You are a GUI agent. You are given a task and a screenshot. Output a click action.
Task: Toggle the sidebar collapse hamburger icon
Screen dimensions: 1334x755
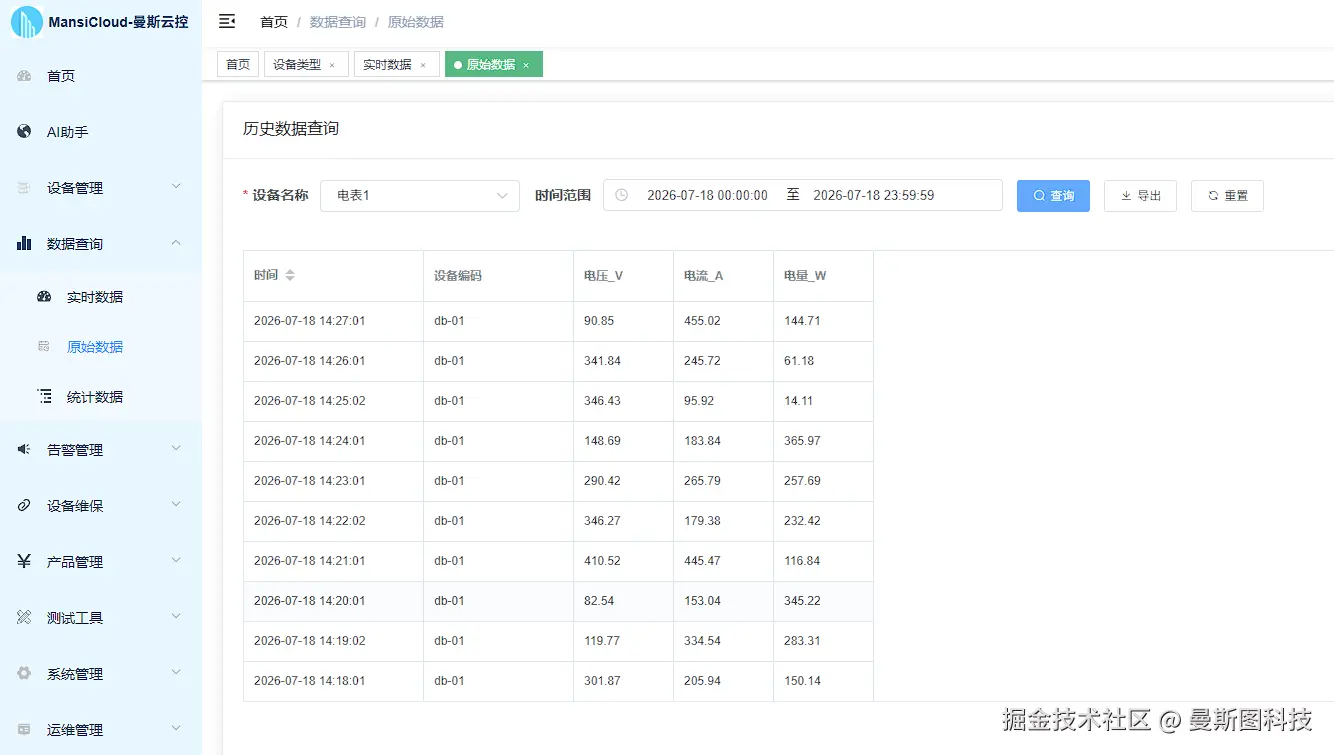(227, 21)
